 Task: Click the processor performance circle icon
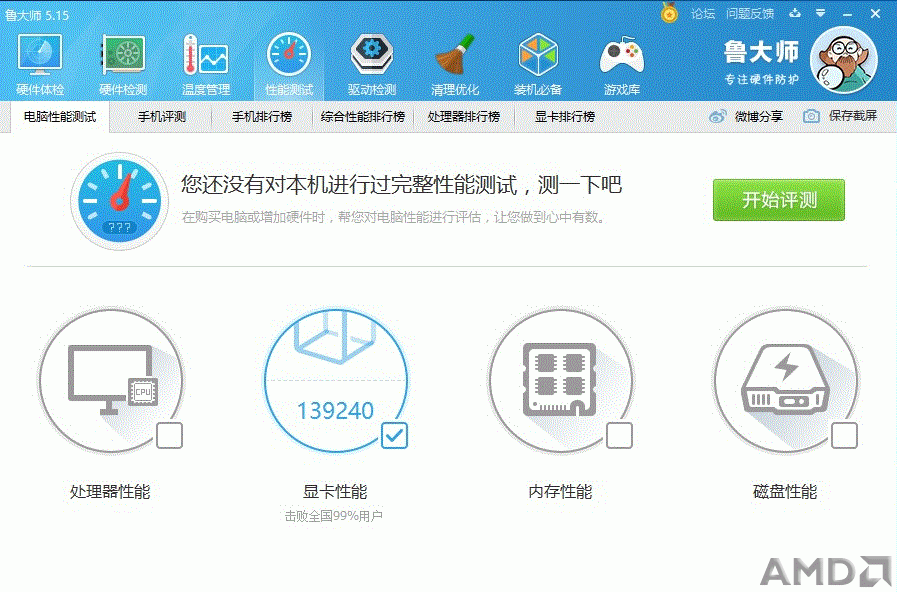point(111,381)
